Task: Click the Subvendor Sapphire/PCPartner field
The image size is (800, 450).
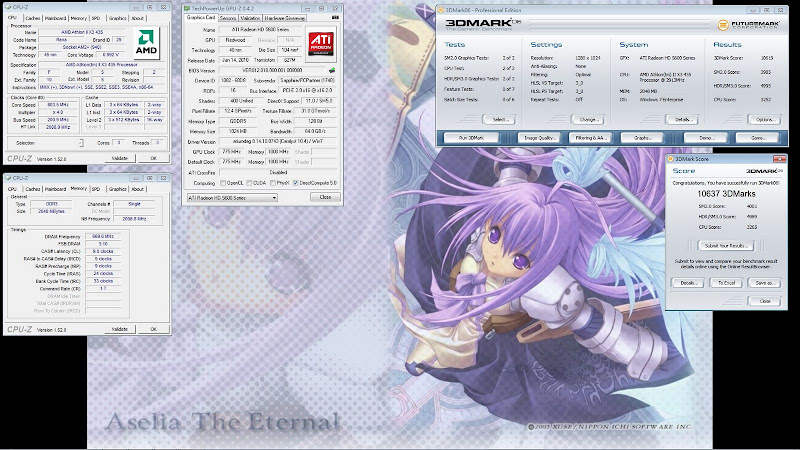Action: pos(308,81)
